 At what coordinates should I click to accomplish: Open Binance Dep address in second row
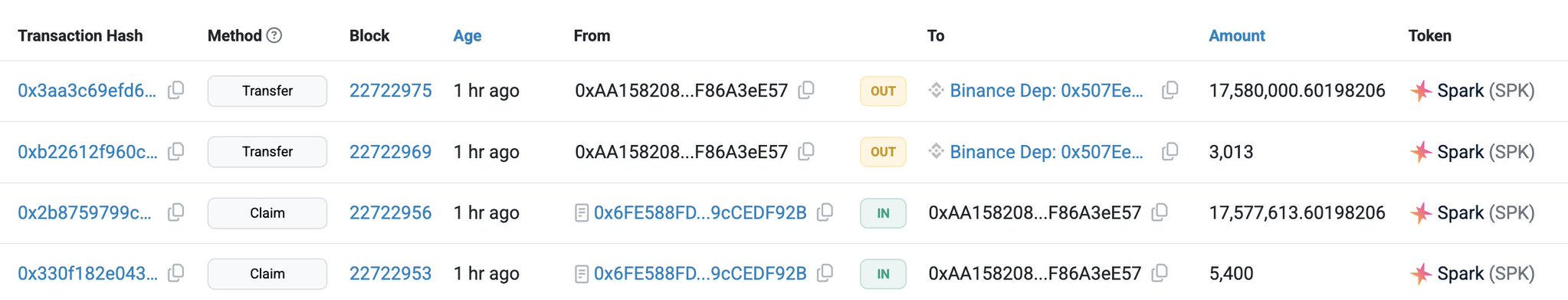[x=1046, y=152]
